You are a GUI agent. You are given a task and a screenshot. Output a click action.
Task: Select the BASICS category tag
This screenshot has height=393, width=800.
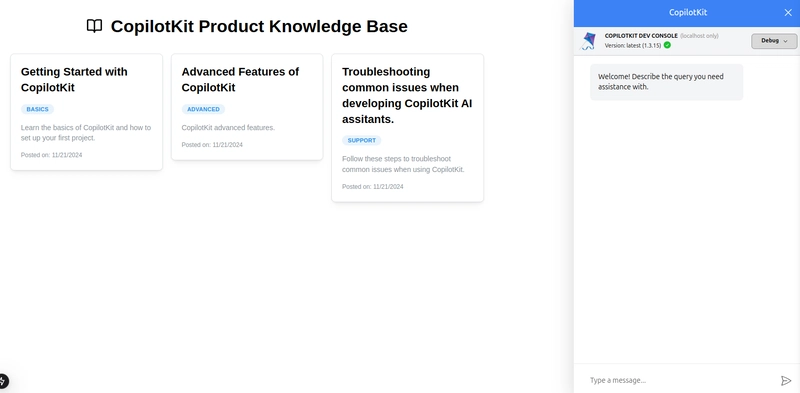[37, 109]
